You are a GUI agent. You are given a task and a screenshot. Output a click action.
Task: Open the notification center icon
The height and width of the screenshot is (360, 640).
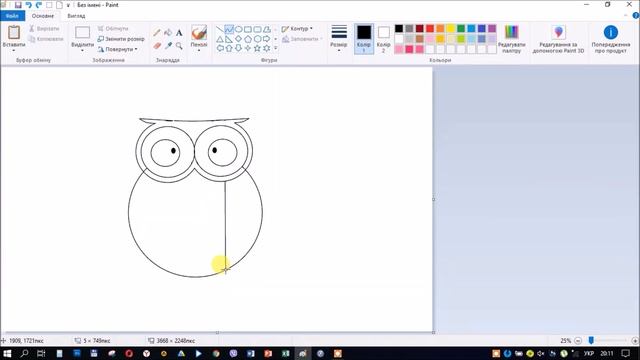pyautogui.click(x=625, y=353)
